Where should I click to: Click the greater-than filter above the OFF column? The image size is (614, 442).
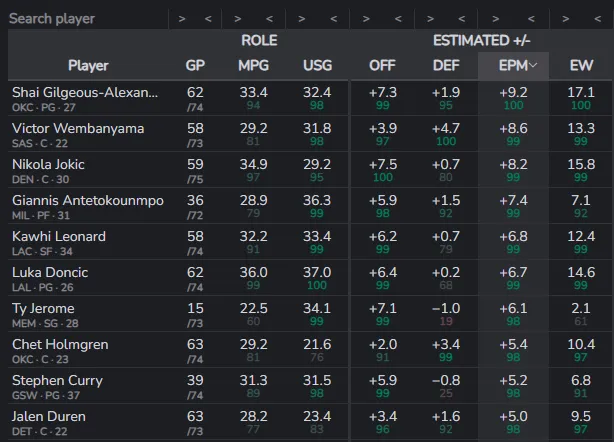[x=368, y=18]
